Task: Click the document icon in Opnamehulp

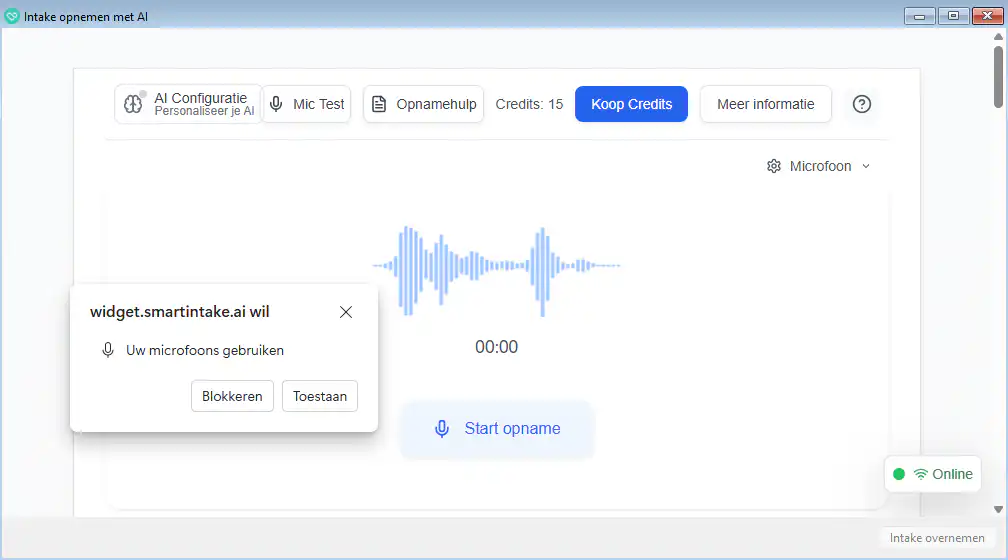Action: pos(379,104)
